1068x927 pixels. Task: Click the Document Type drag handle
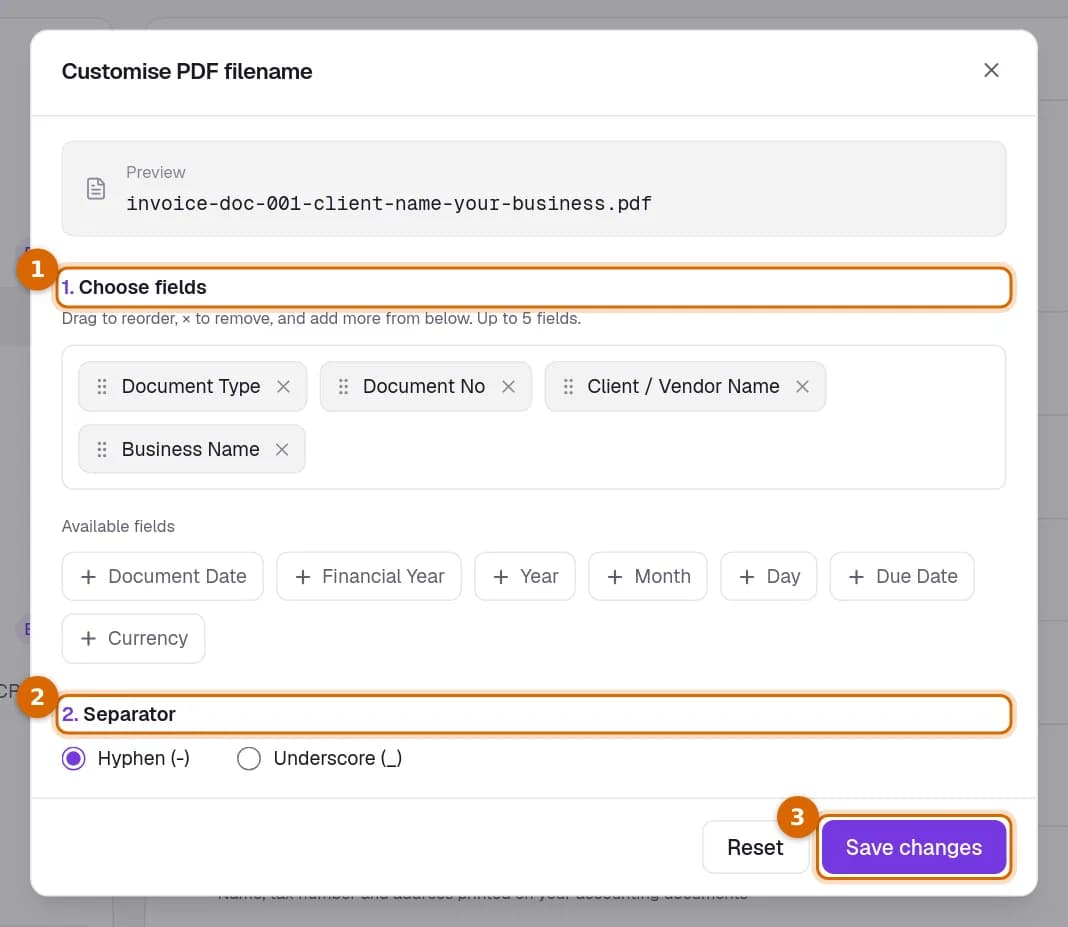tap(101, 387)
